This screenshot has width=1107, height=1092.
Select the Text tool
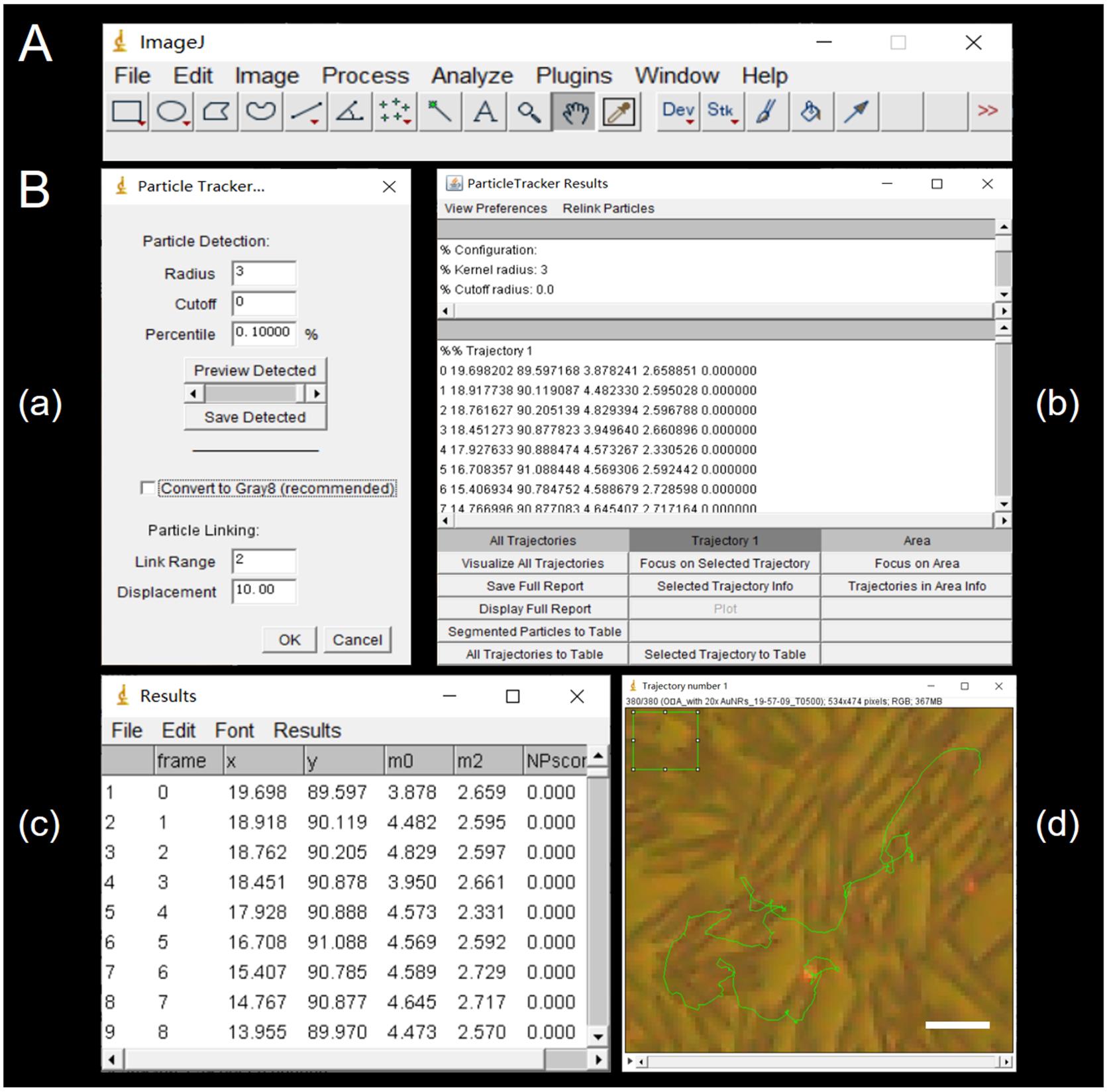pyautogui.click(x=485, y=111)
